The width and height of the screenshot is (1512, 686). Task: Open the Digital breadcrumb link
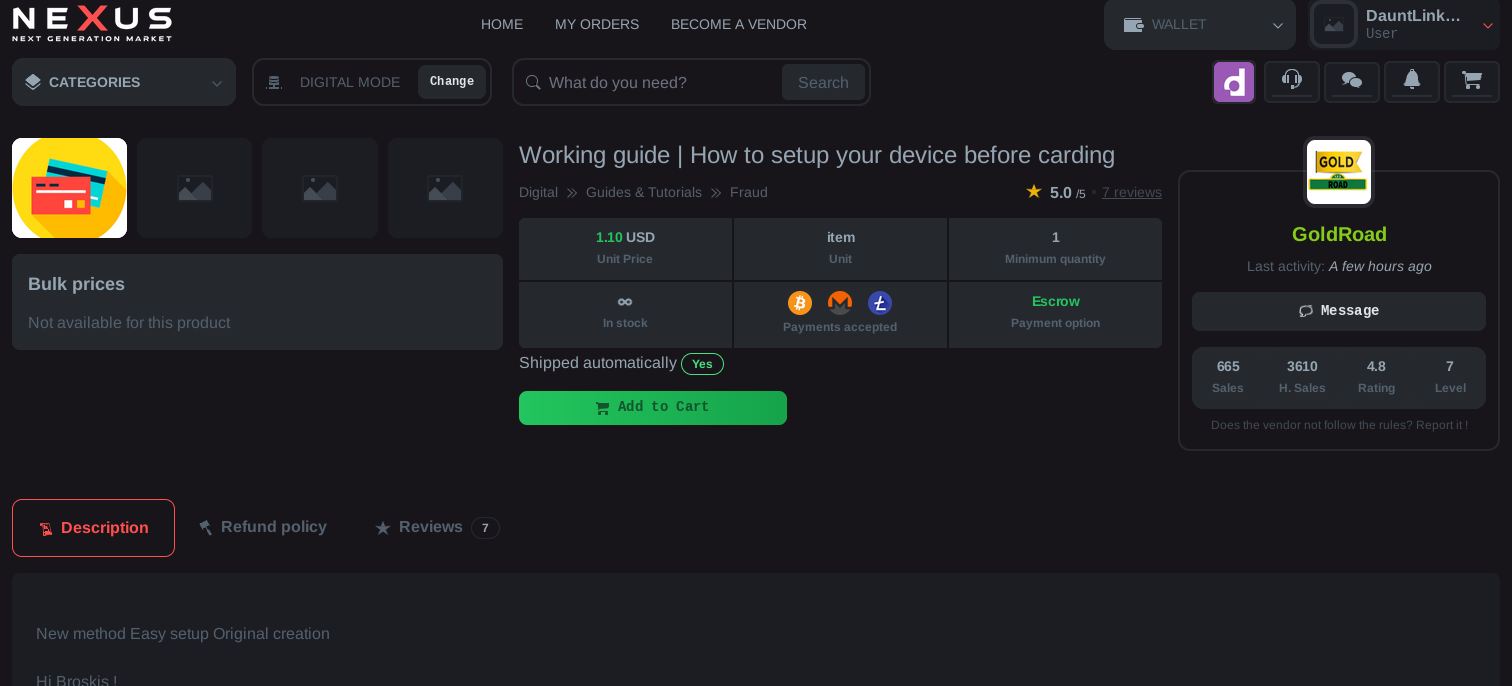coord(538,192)
